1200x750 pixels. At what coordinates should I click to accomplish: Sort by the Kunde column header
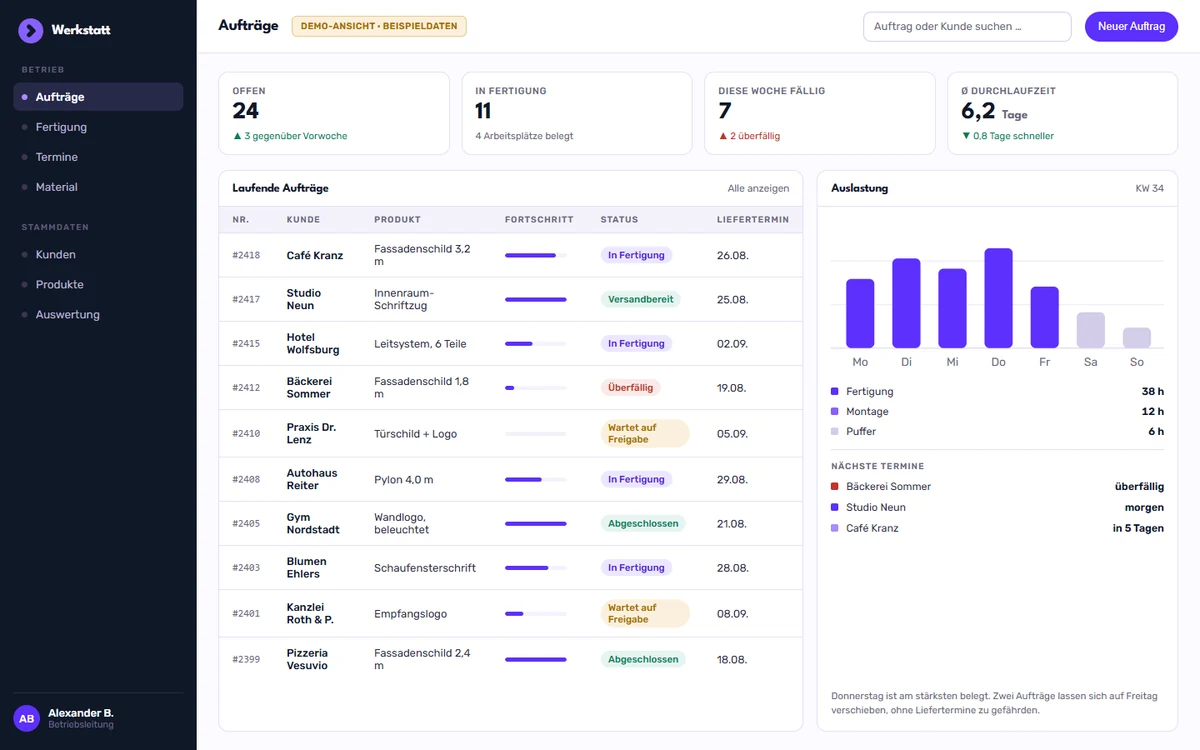(303, 219)
